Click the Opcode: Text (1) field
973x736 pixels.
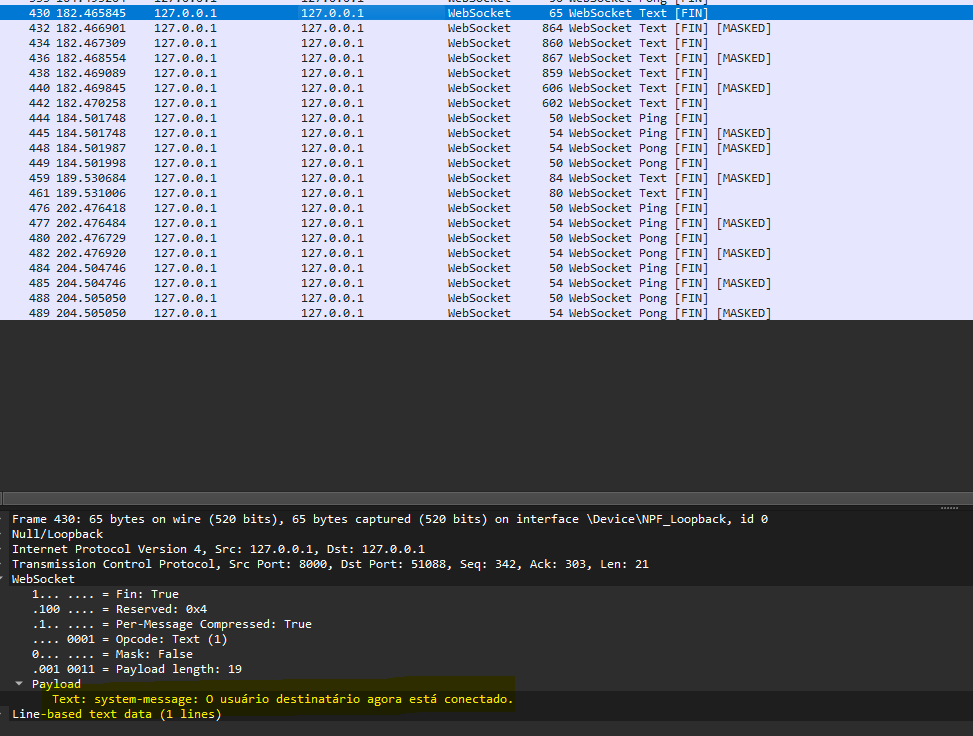click(x=129, y=639)
